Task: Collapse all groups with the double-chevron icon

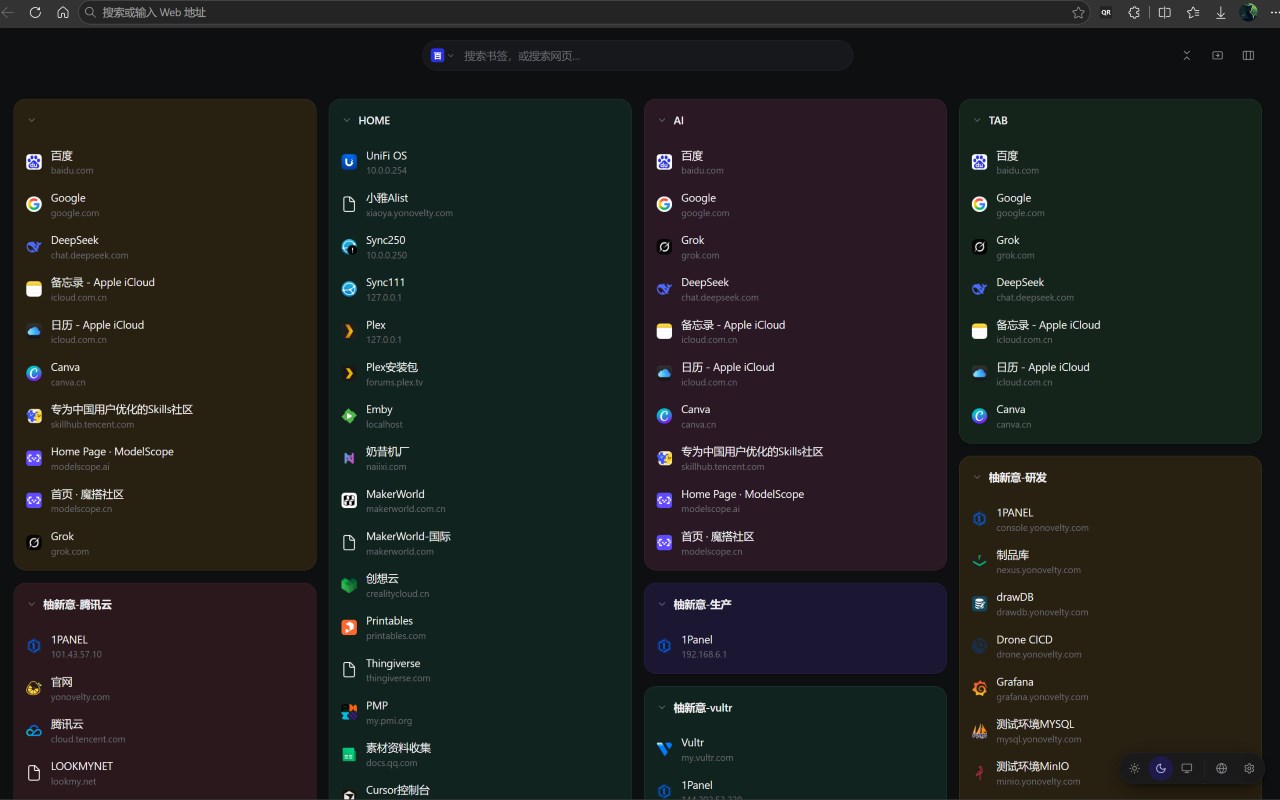Action: click(x=1187, y=56)
